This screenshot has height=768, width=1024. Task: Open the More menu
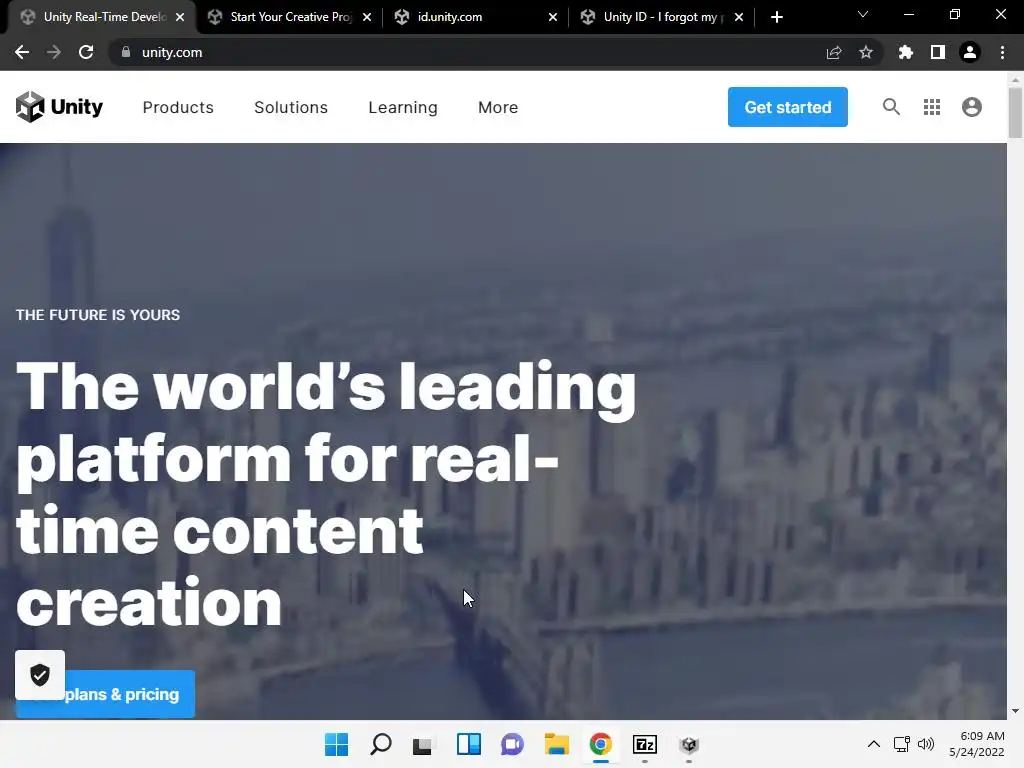[x=498, y=107]
